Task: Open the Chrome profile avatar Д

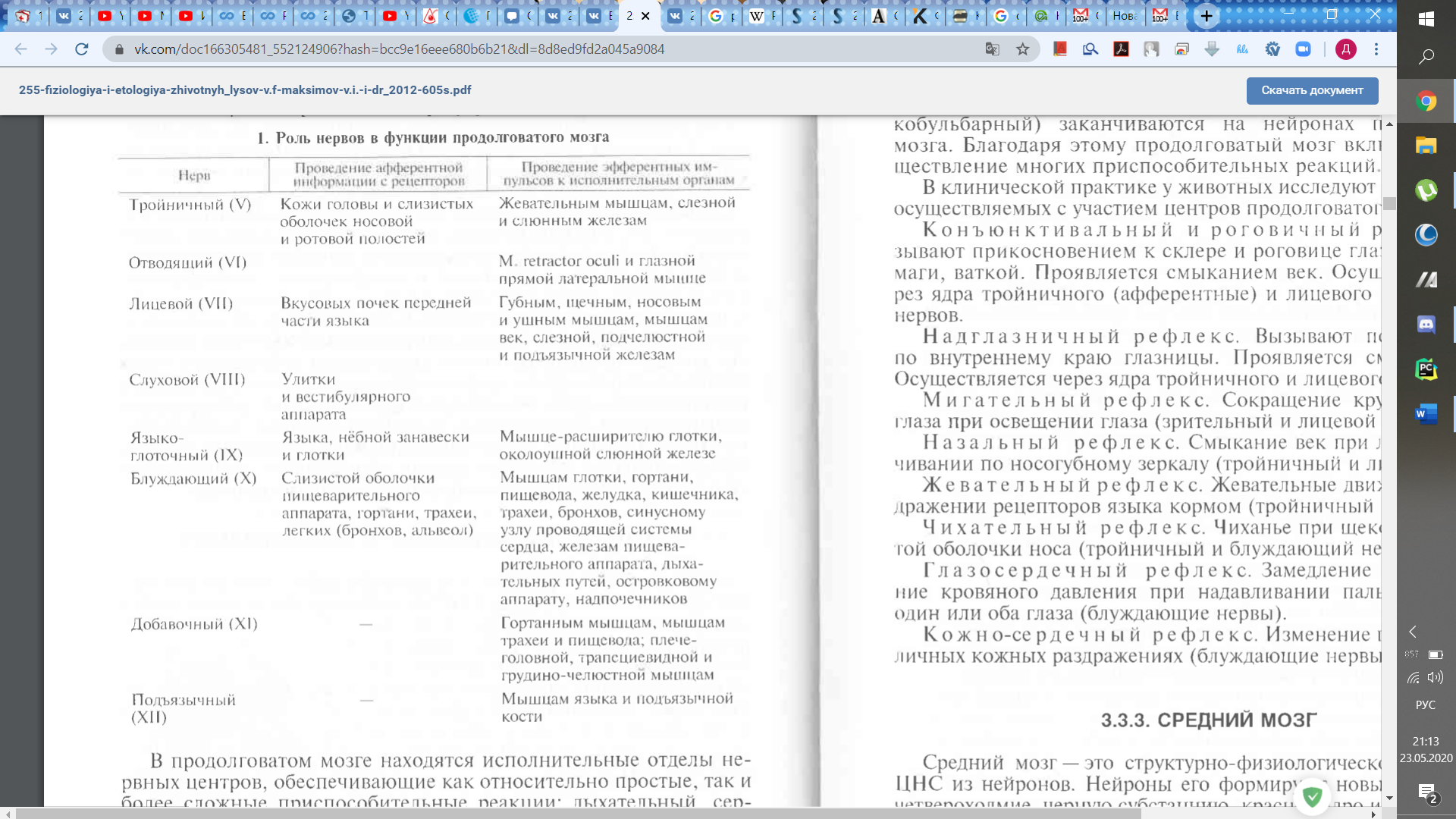Action: pos(1346,49)
